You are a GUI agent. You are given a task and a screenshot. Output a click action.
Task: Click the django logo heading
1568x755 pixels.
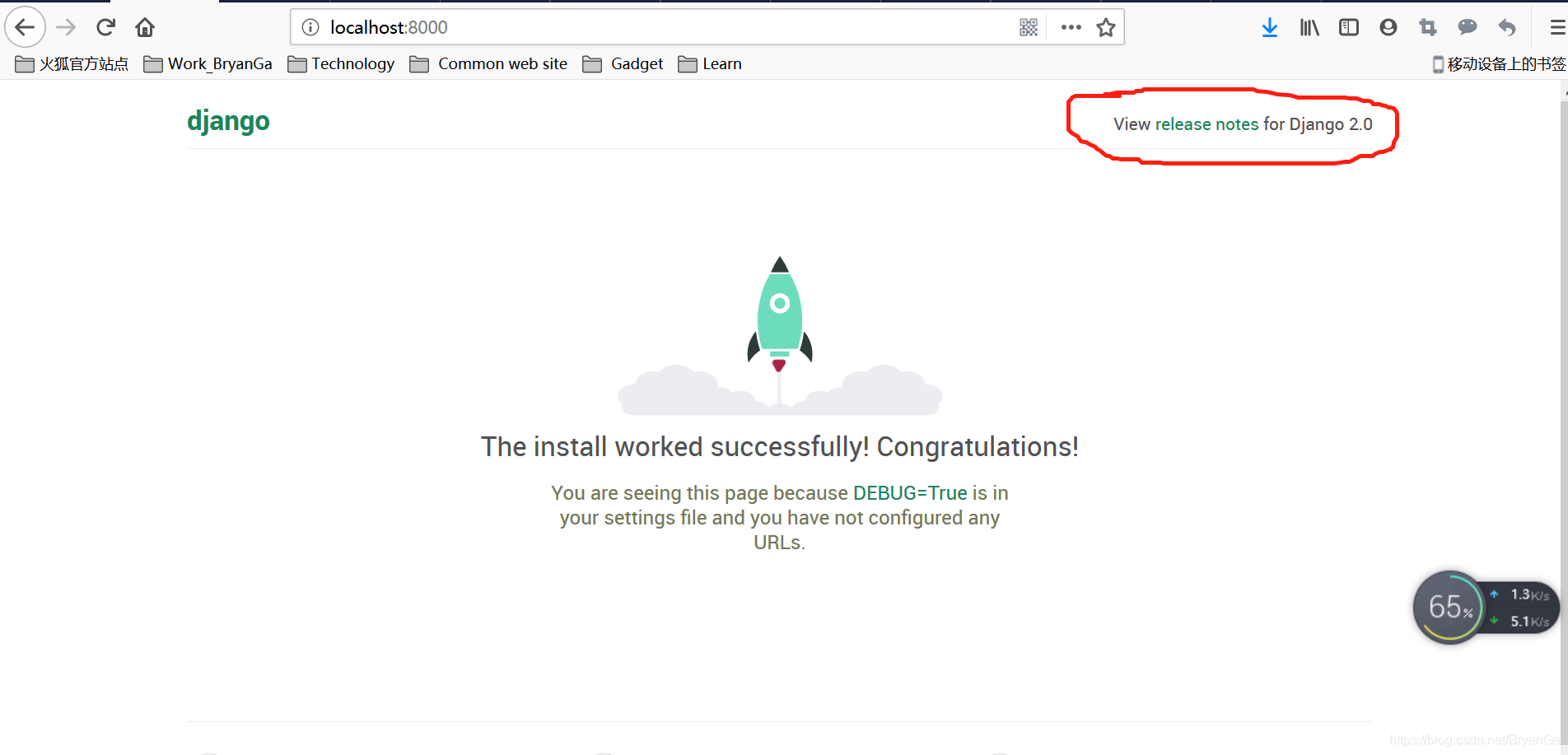click(x=228, y=121)
